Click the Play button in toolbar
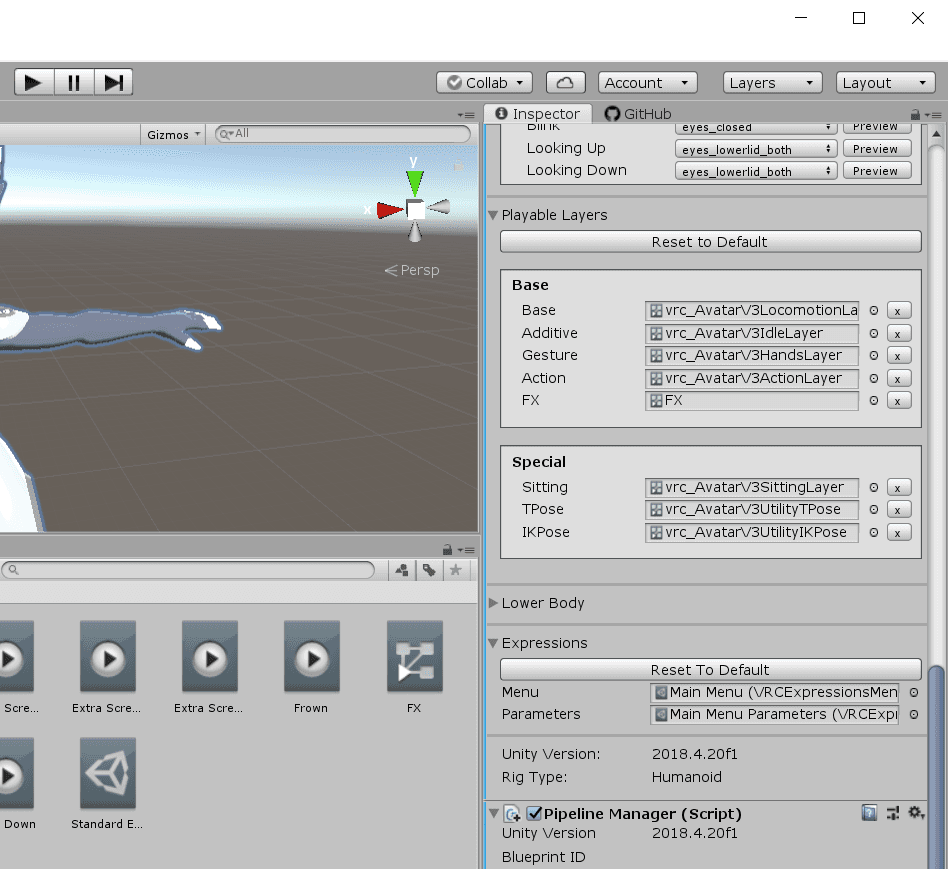 pyautogui.click(x=34, y=82)
